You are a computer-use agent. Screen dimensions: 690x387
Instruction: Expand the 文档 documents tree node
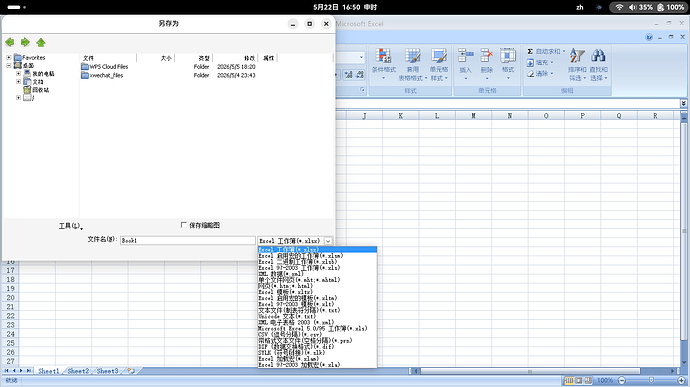[x=18, y=81]
